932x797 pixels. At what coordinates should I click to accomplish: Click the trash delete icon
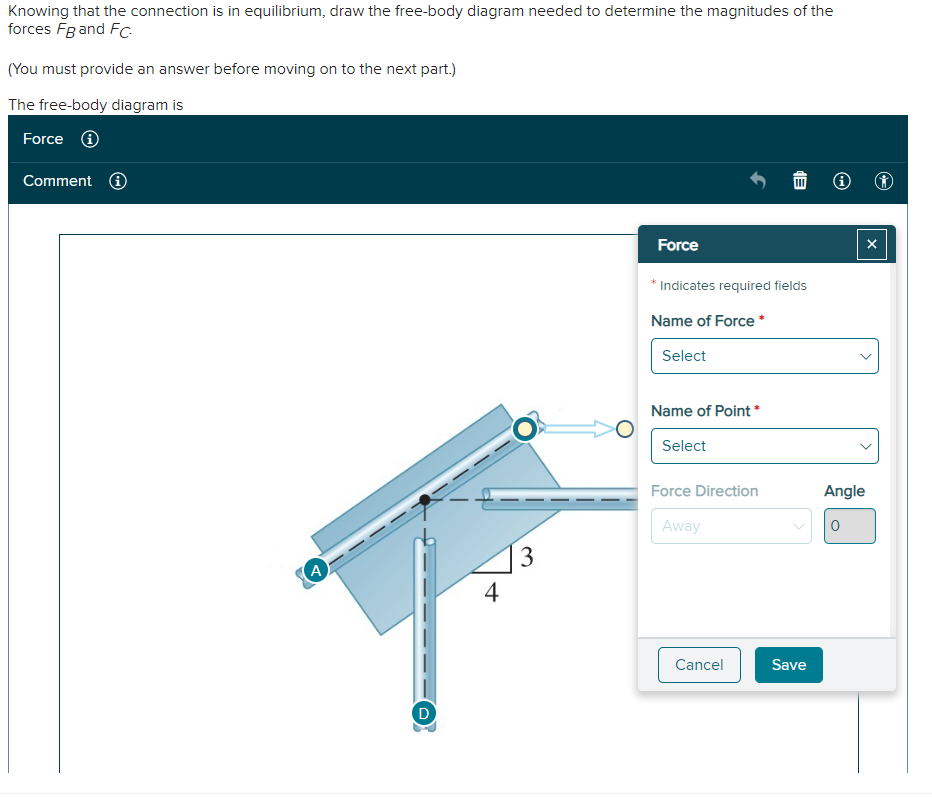(799, 181)
